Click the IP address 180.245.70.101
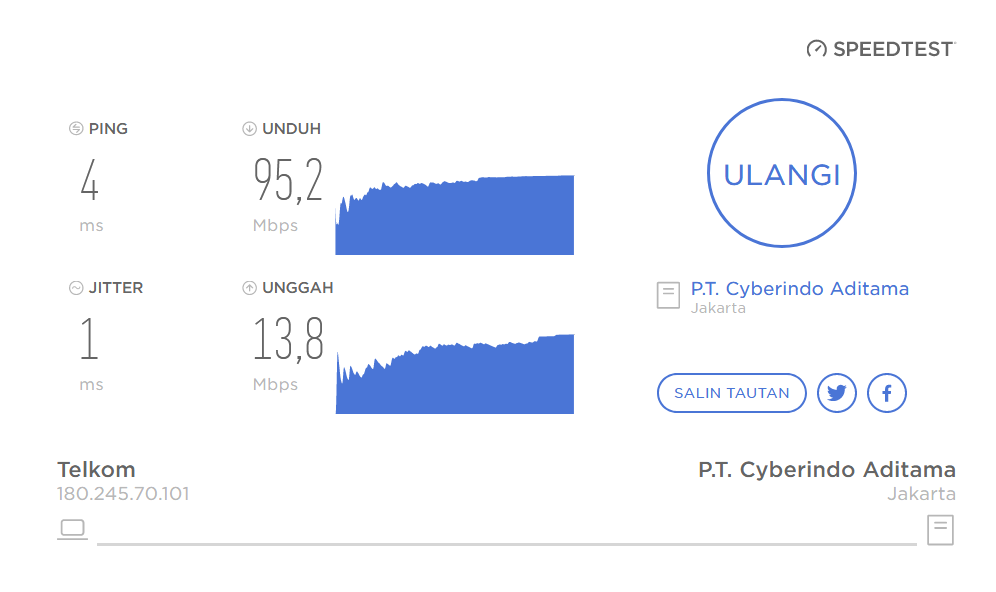 click(123, 494)
